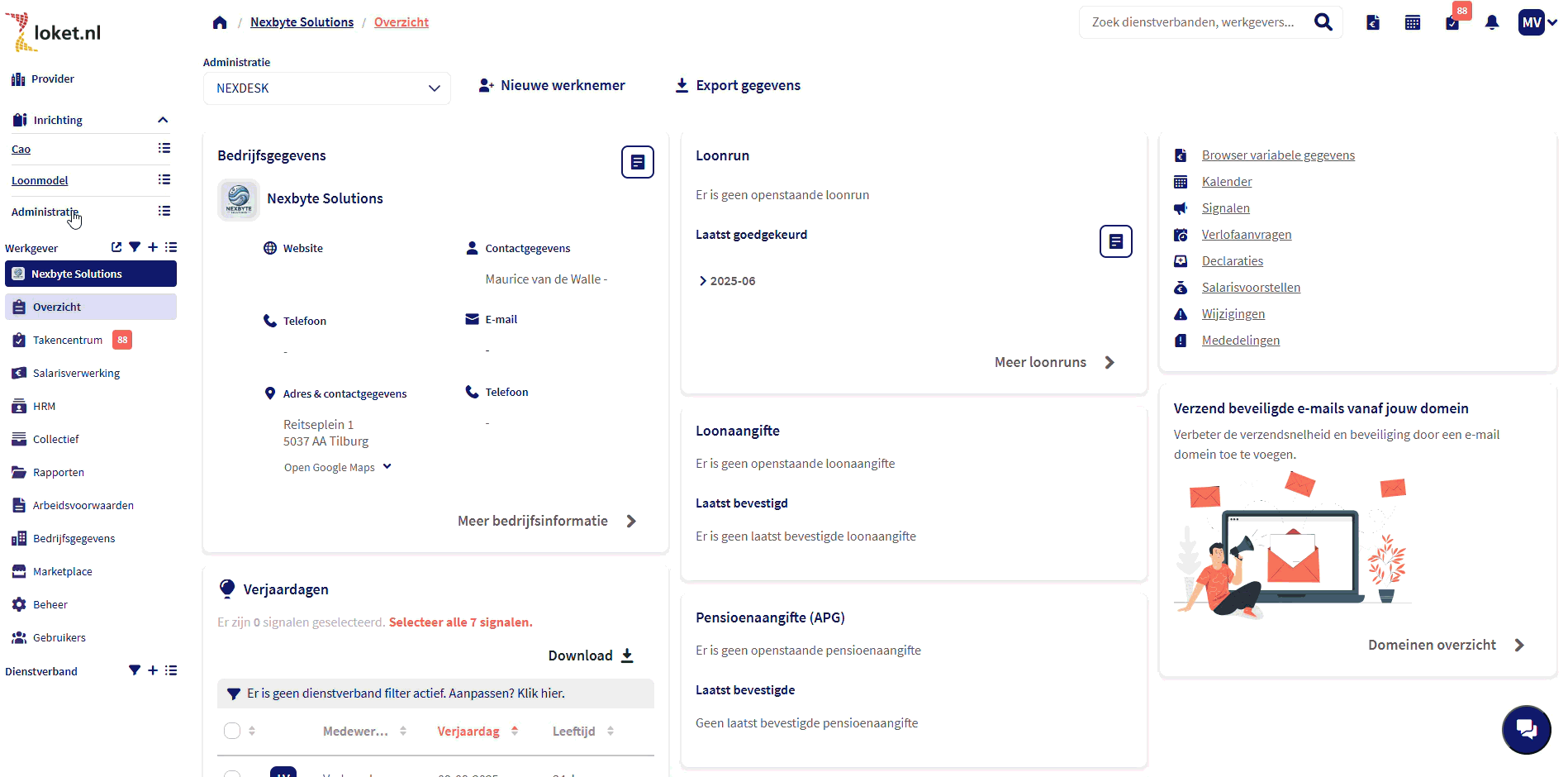Click the search magnifier icon

(x=1323, y=22)
